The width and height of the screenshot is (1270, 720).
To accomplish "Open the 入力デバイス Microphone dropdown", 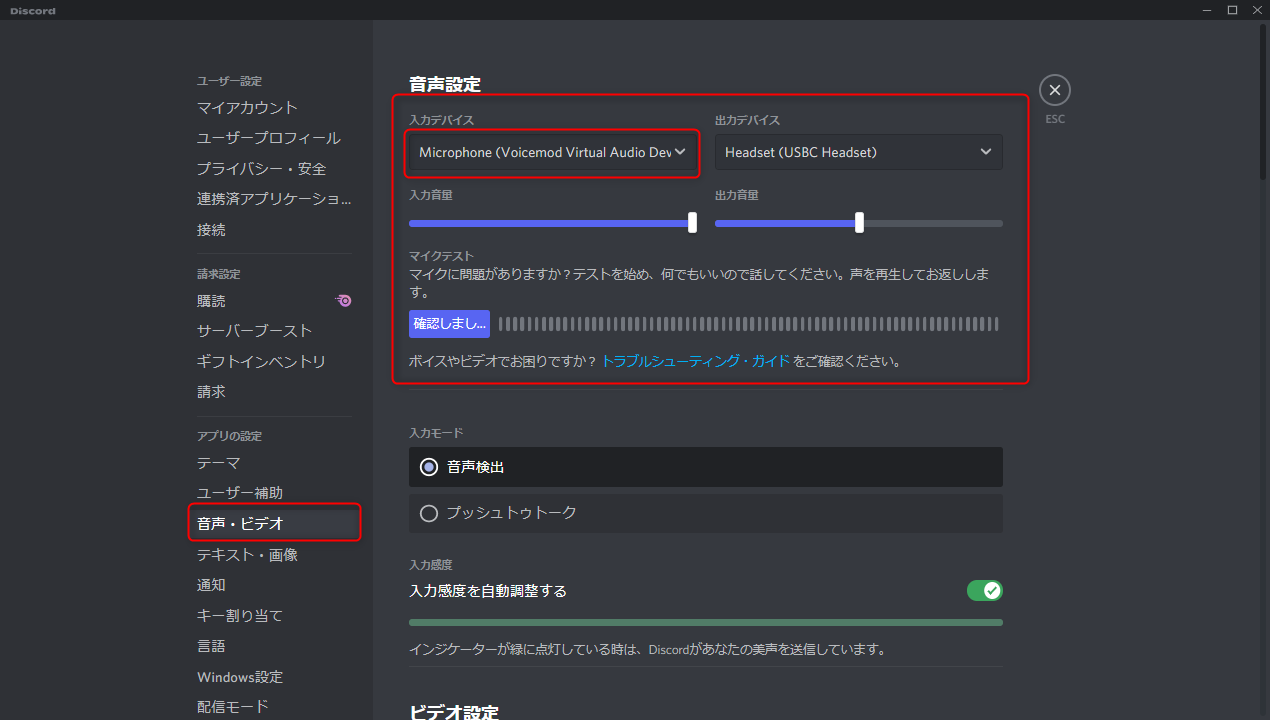I will coord(552,152).
